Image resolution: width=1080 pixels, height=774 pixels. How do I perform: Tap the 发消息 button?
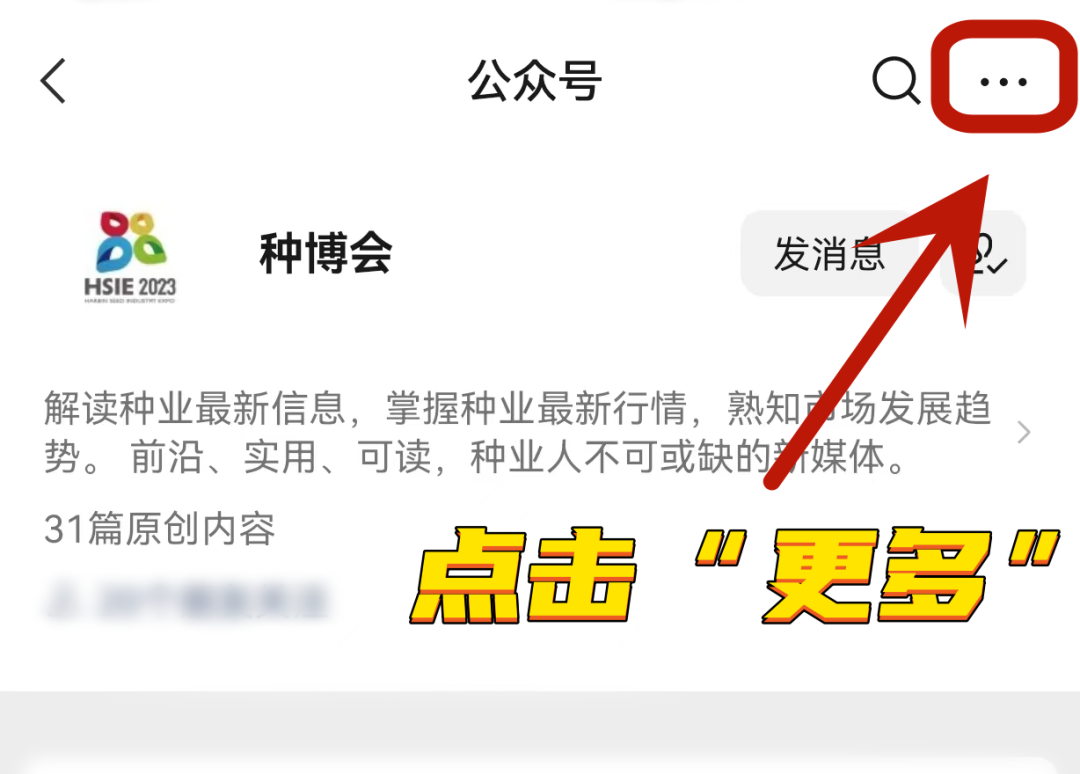(829, 253)
